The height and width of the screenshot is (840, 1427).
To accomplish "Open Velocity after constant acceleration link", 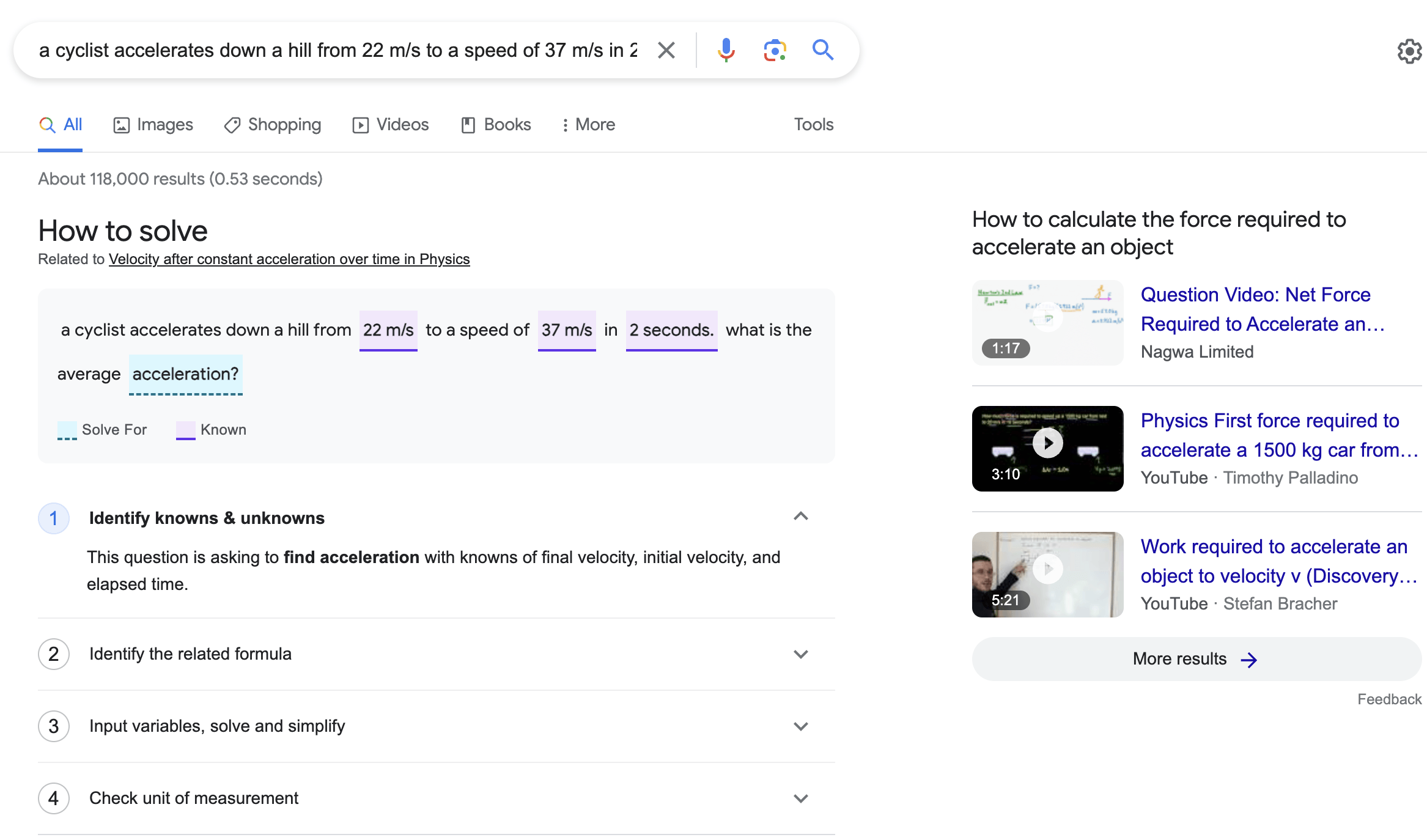I will pyautogui.click(x=289, y=259).
